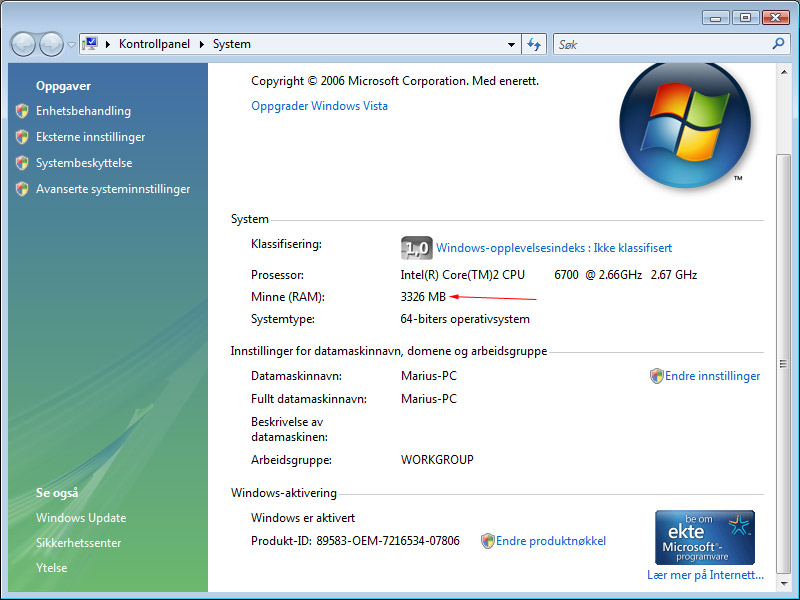Click the scrollbar up arrow
This screenshot has width=800, height=600.
pyautogui.click(x=784, y=72)
